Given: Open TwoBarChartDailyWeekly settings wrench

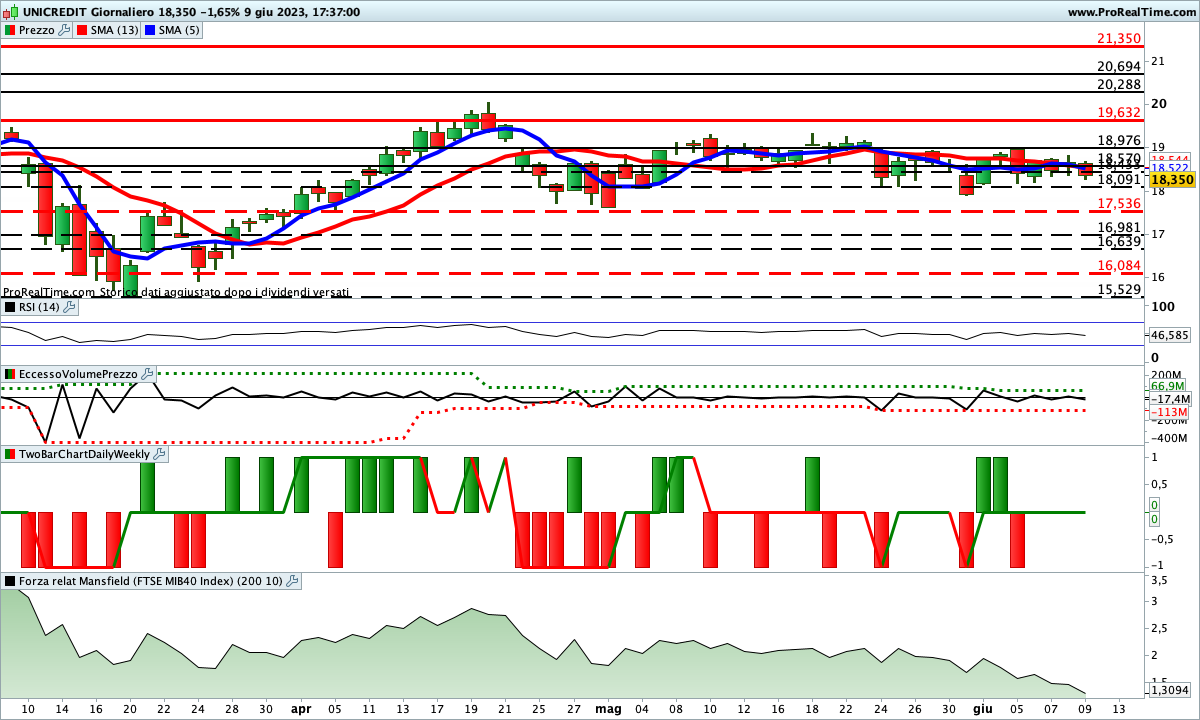Looking at the screenshot, I should click(x=160, y=454).
